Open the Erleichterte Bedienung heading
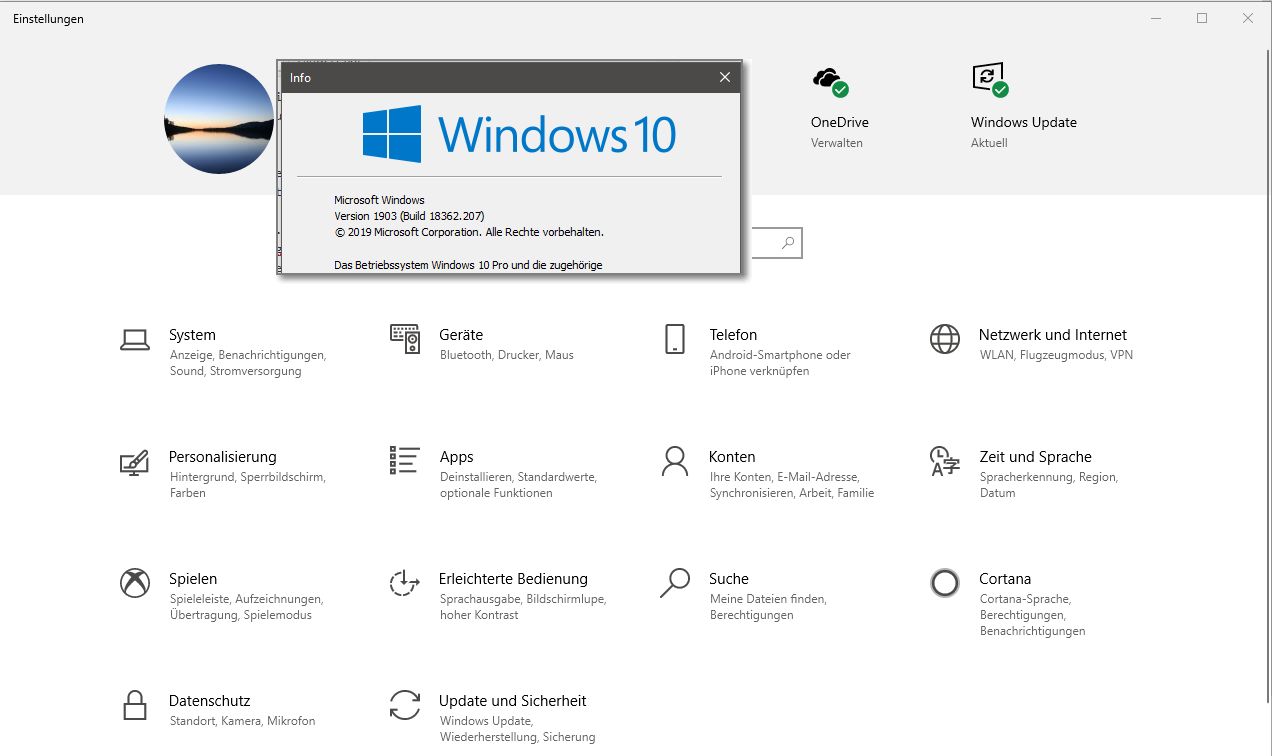1272x756 pixels. [513, 579]
